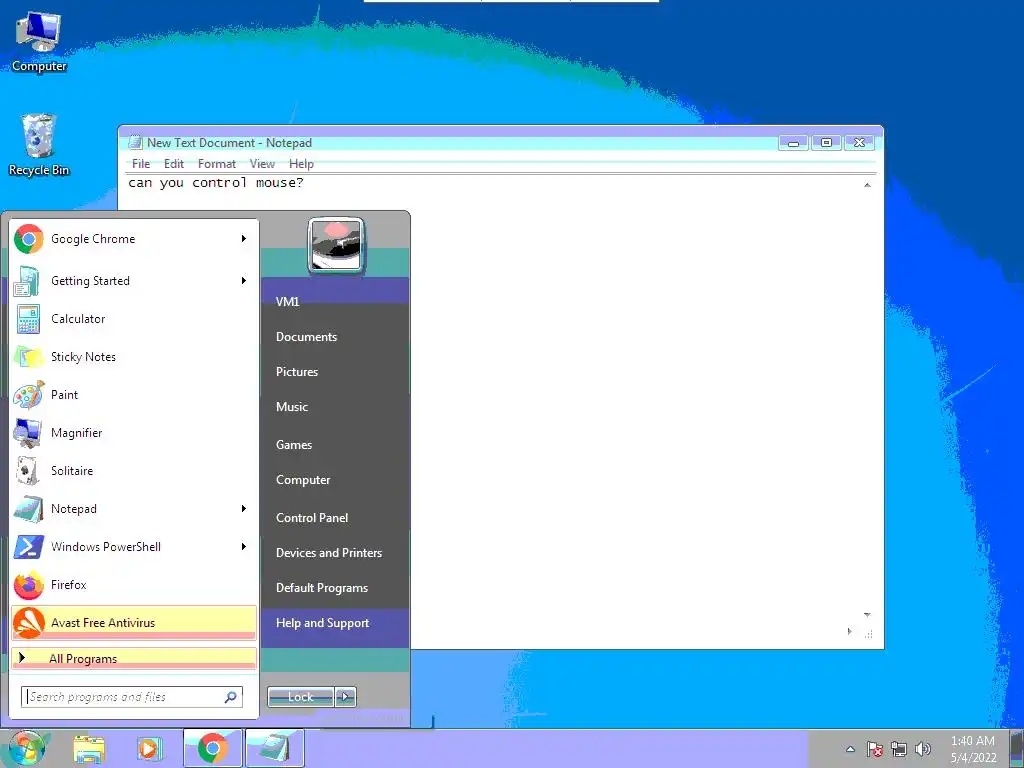The image size is (1024, 768).
Task: Click Notepad scrollbar up arrow
Action: [x=867, y=185]
